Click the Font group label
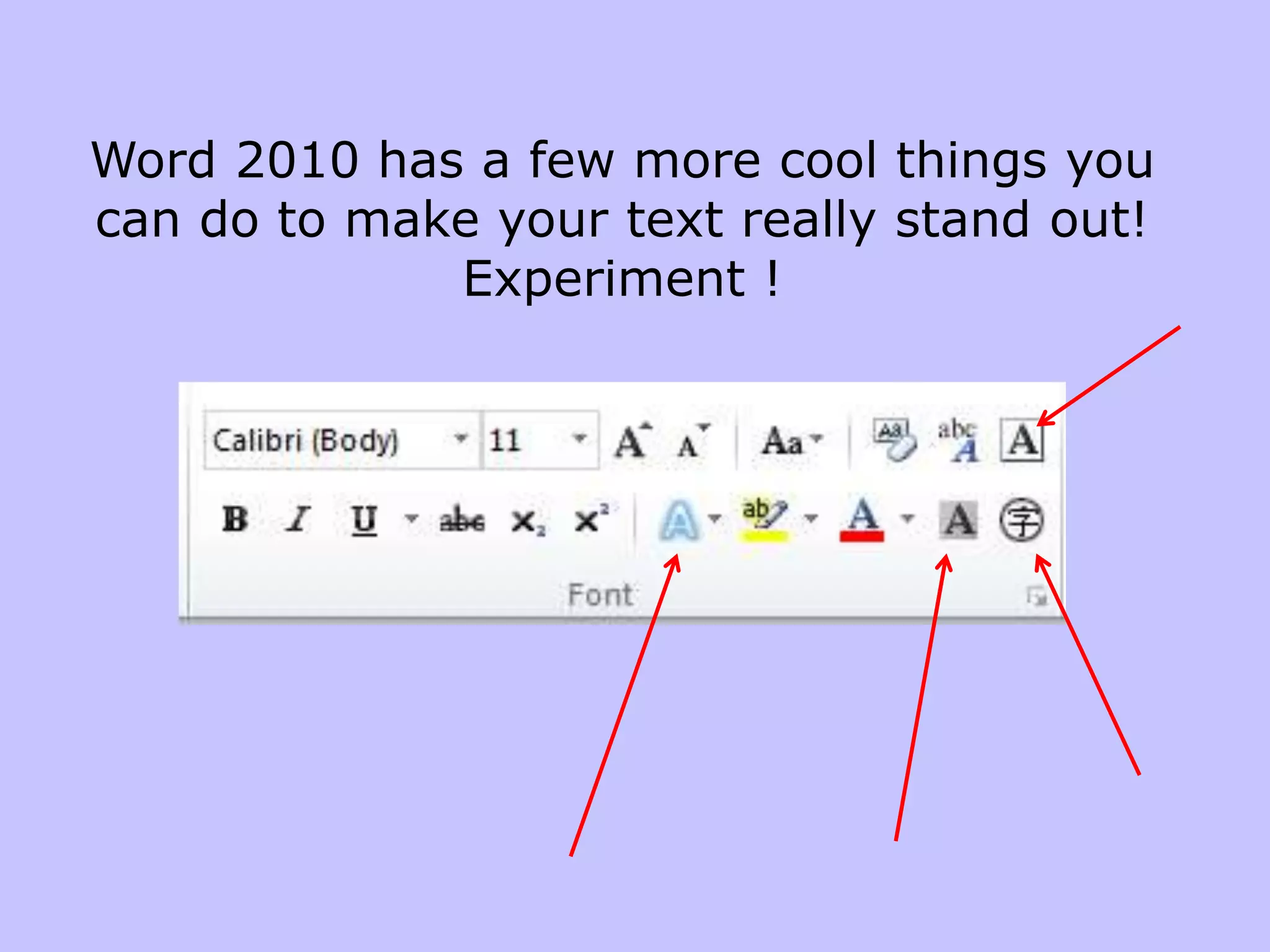 click(x=600, y=595)
